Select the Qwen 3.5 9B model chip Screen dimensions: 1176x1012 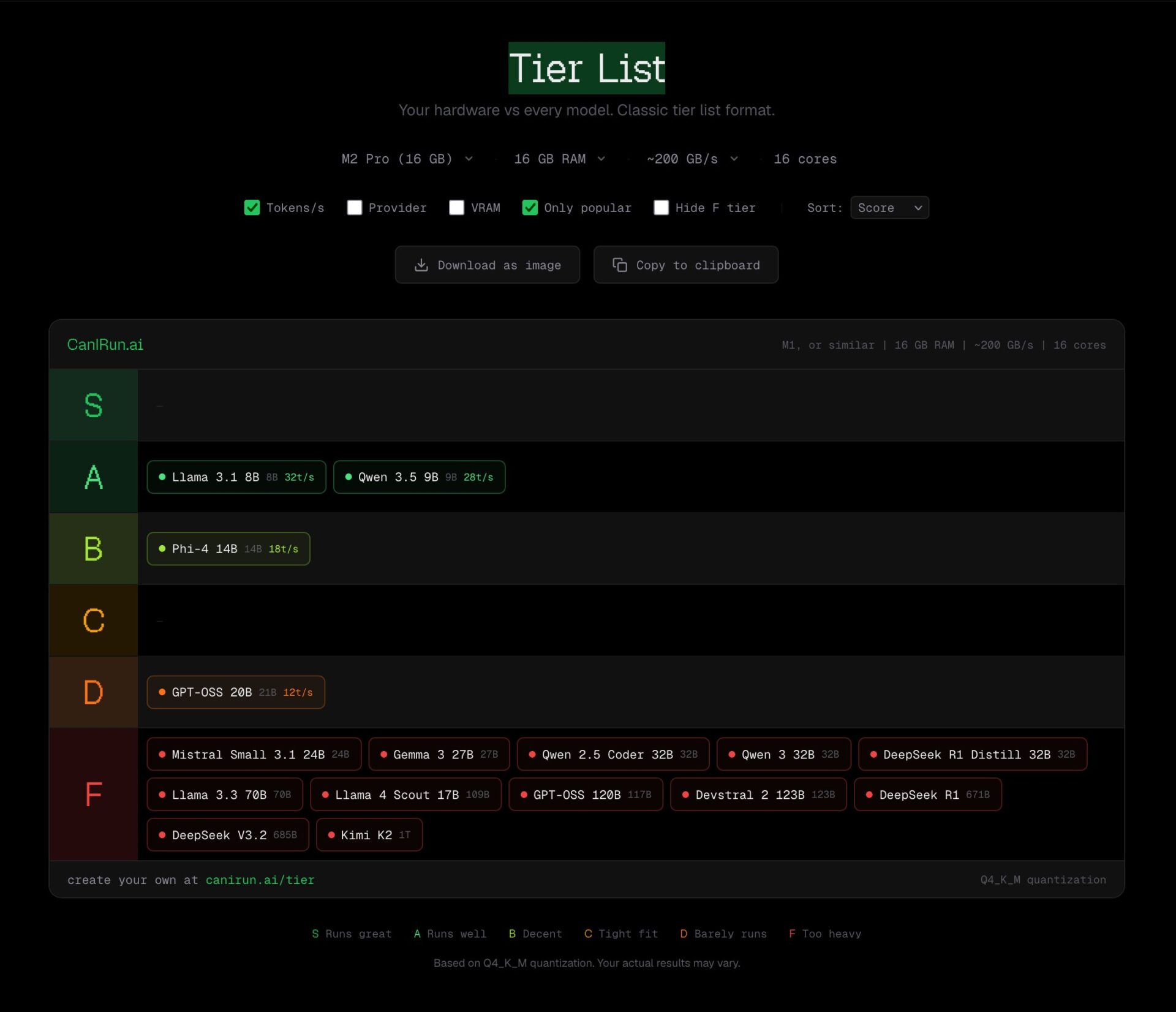419,477
